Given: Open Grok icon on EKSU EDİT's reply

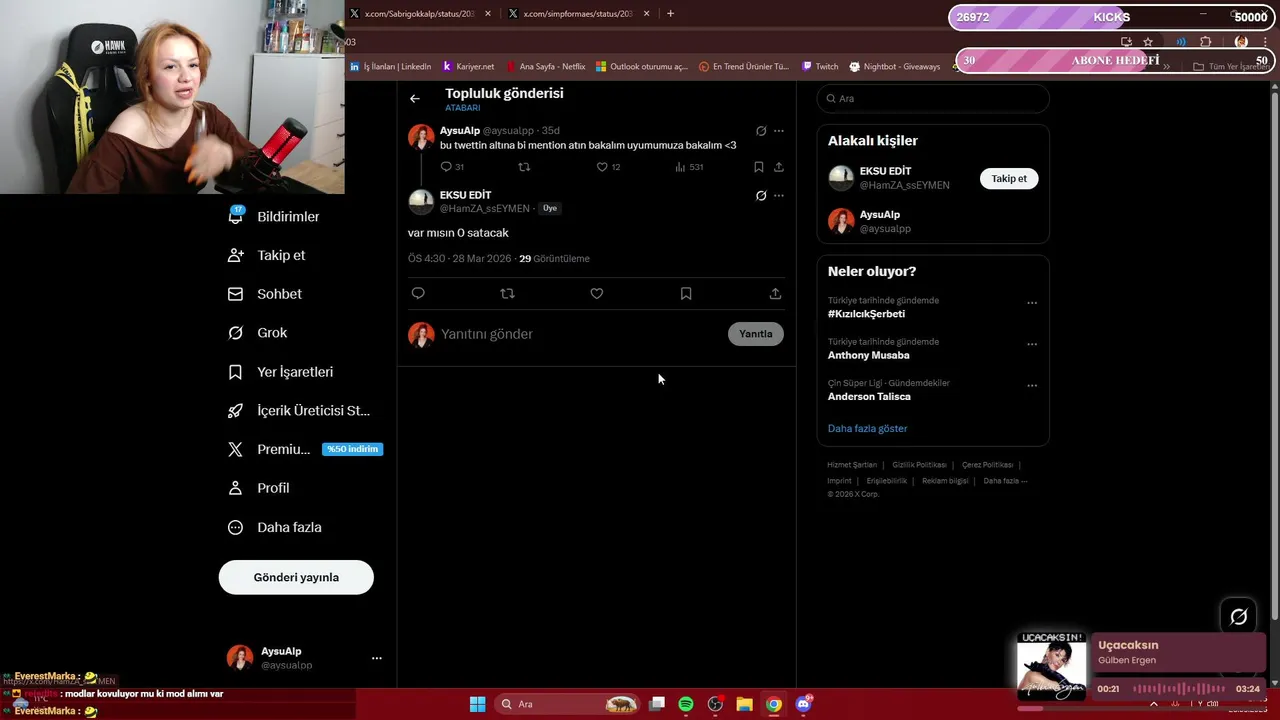Looking at the screenshot, I should (761, 196).
